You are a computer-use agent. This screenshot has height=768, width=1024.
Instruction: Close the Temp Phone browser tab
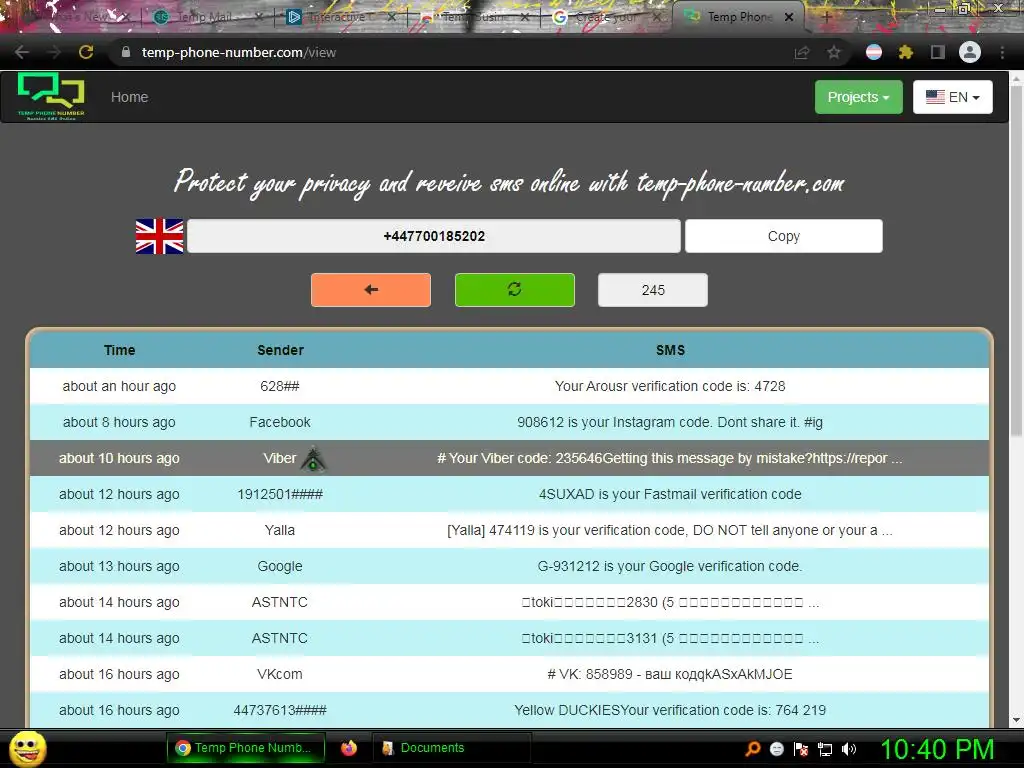tap(789, 17)
